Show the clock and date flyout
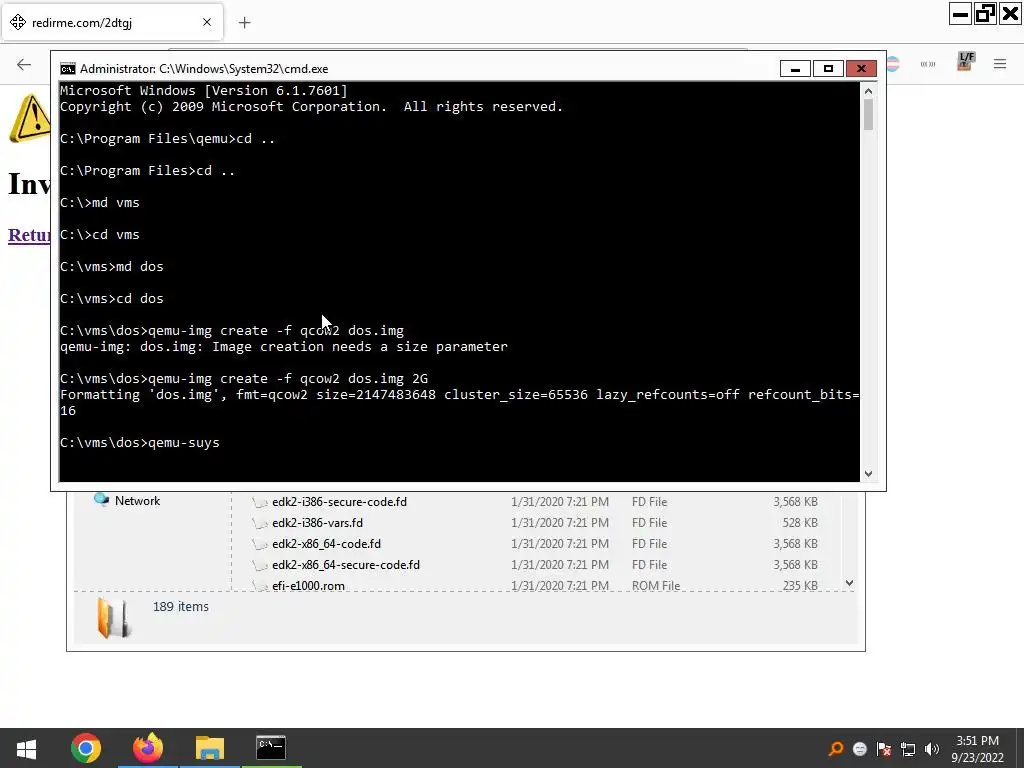This screenshot has width=1024, height=768. point(977,749)
